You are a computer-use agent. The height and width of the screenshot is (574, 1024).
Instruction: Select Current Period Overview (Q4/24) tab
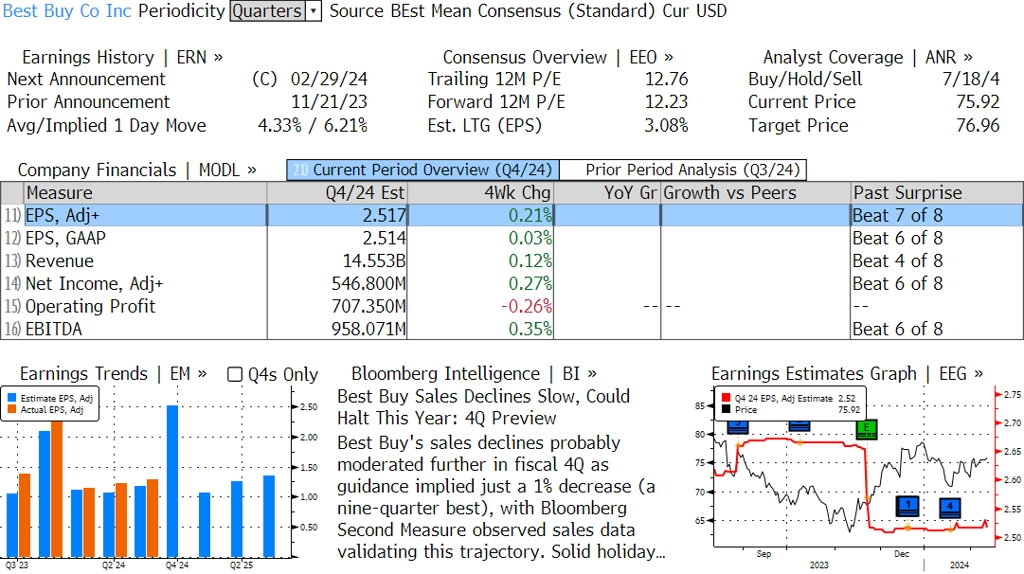(x=423, y=170)
